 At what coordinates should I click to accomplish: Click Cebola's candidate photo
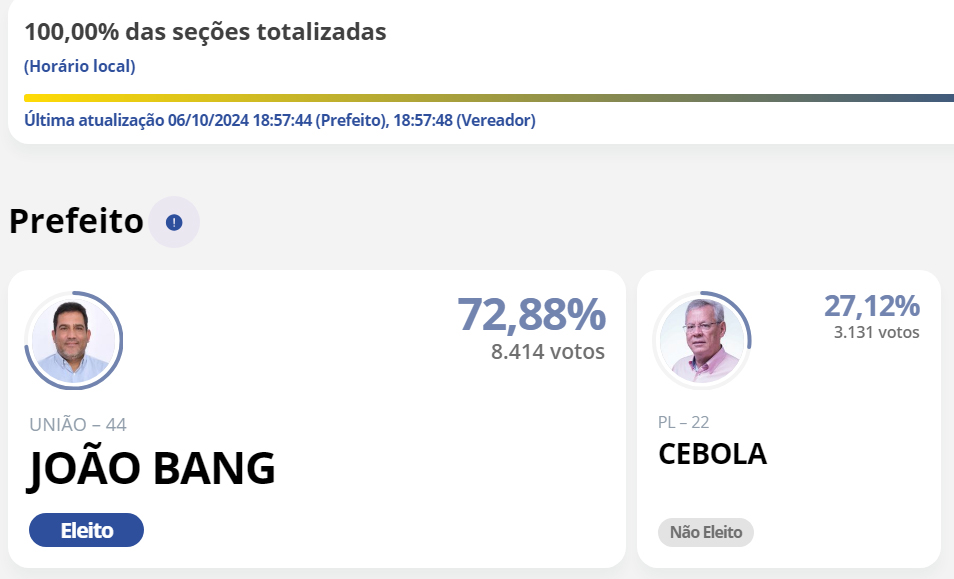[x=702, y=340]
